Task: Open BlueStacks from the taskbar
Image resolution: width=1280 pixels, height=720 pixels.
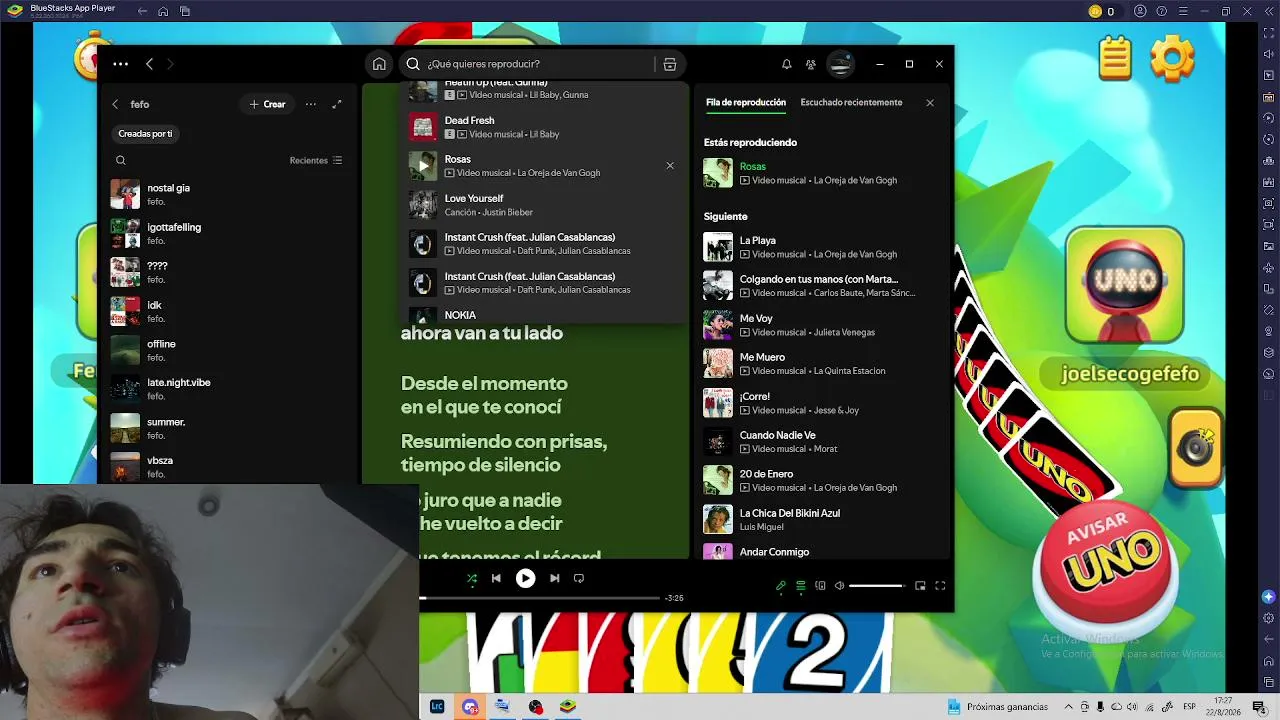Action: (568, 706)
